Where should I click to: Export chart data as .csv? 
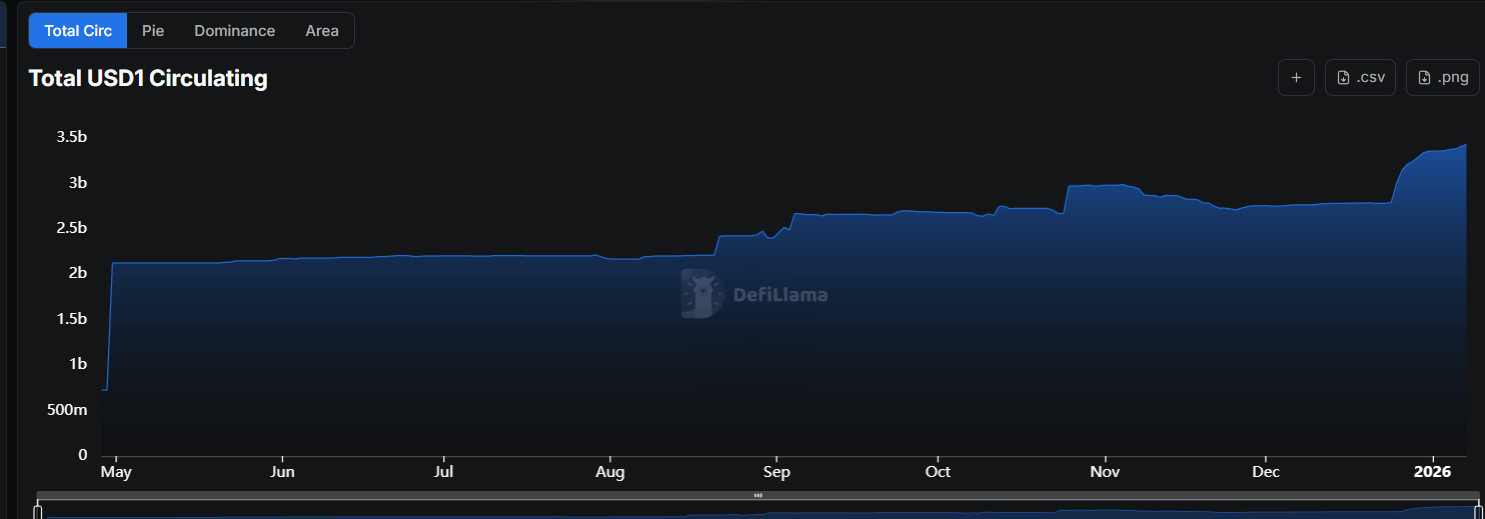tap(1360, 77)
